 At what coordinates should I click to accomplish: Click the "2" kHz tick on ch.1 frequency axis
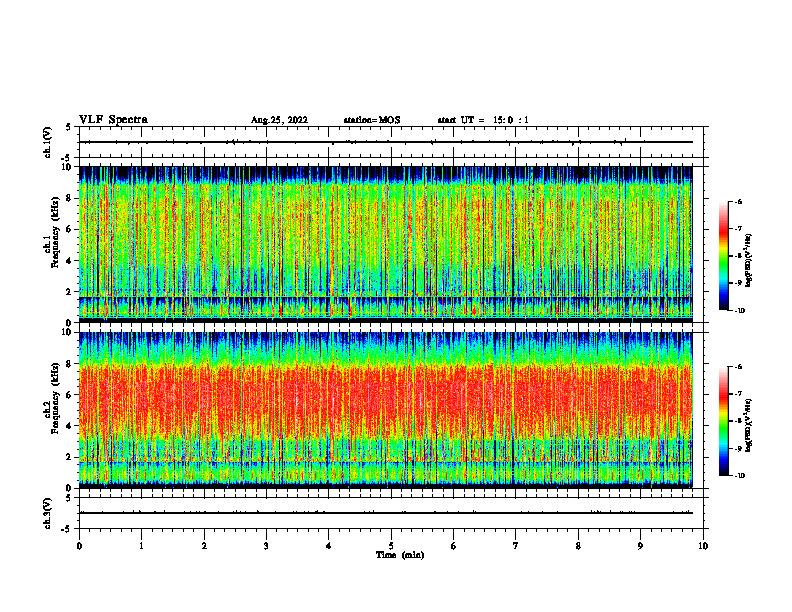coord(70,292)
